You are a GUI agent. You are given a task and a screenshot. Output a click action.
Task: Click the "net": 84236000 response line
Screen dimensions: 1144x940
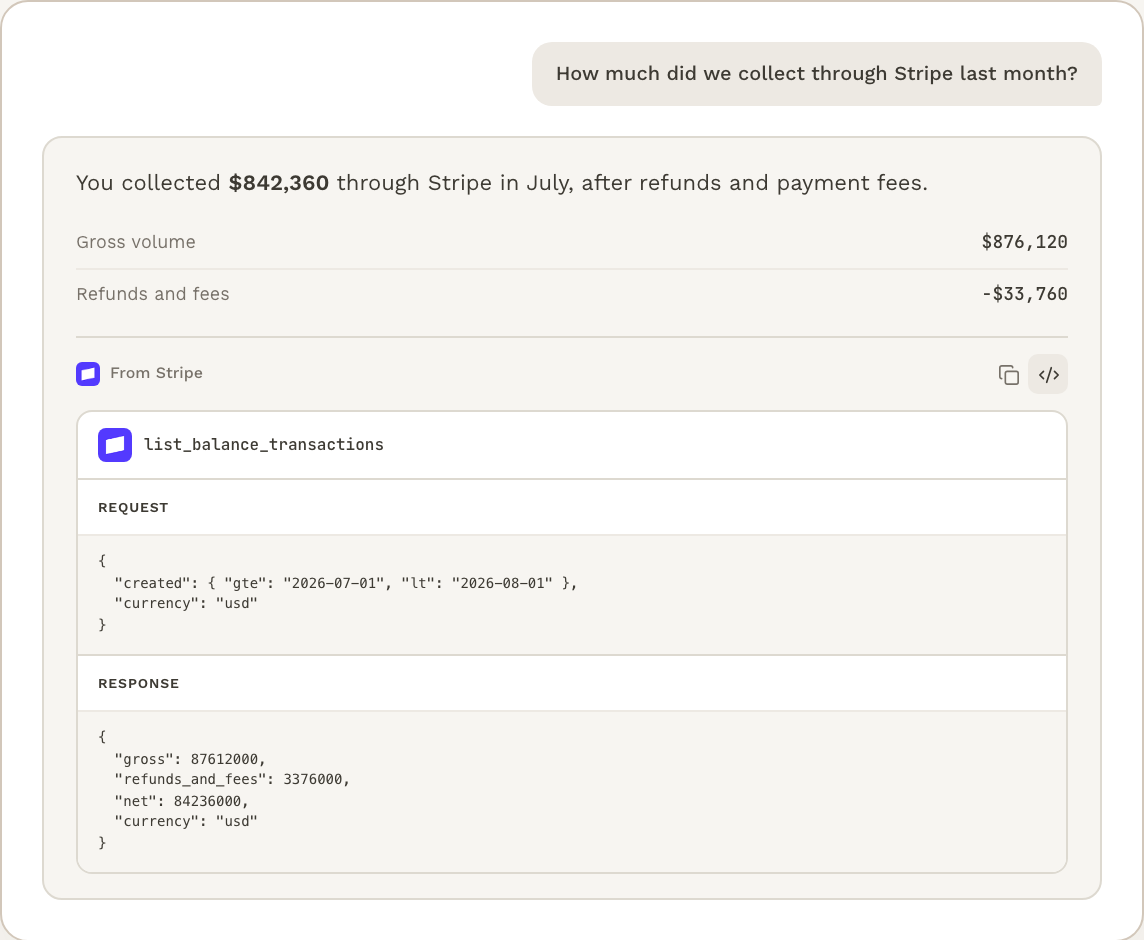pyautogui.click(x=182, y=801)
